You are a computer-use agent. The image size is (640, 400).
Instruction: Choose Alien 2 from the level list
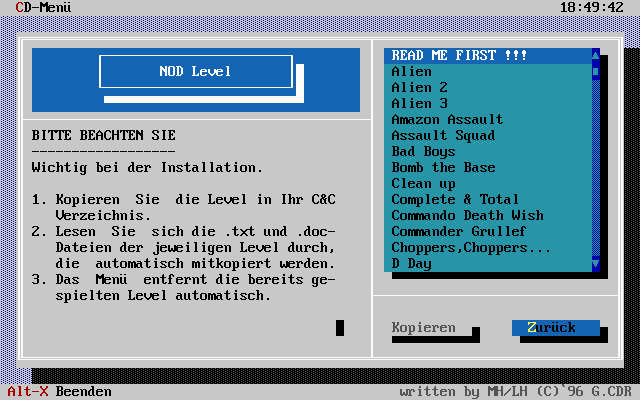[420, 88]
